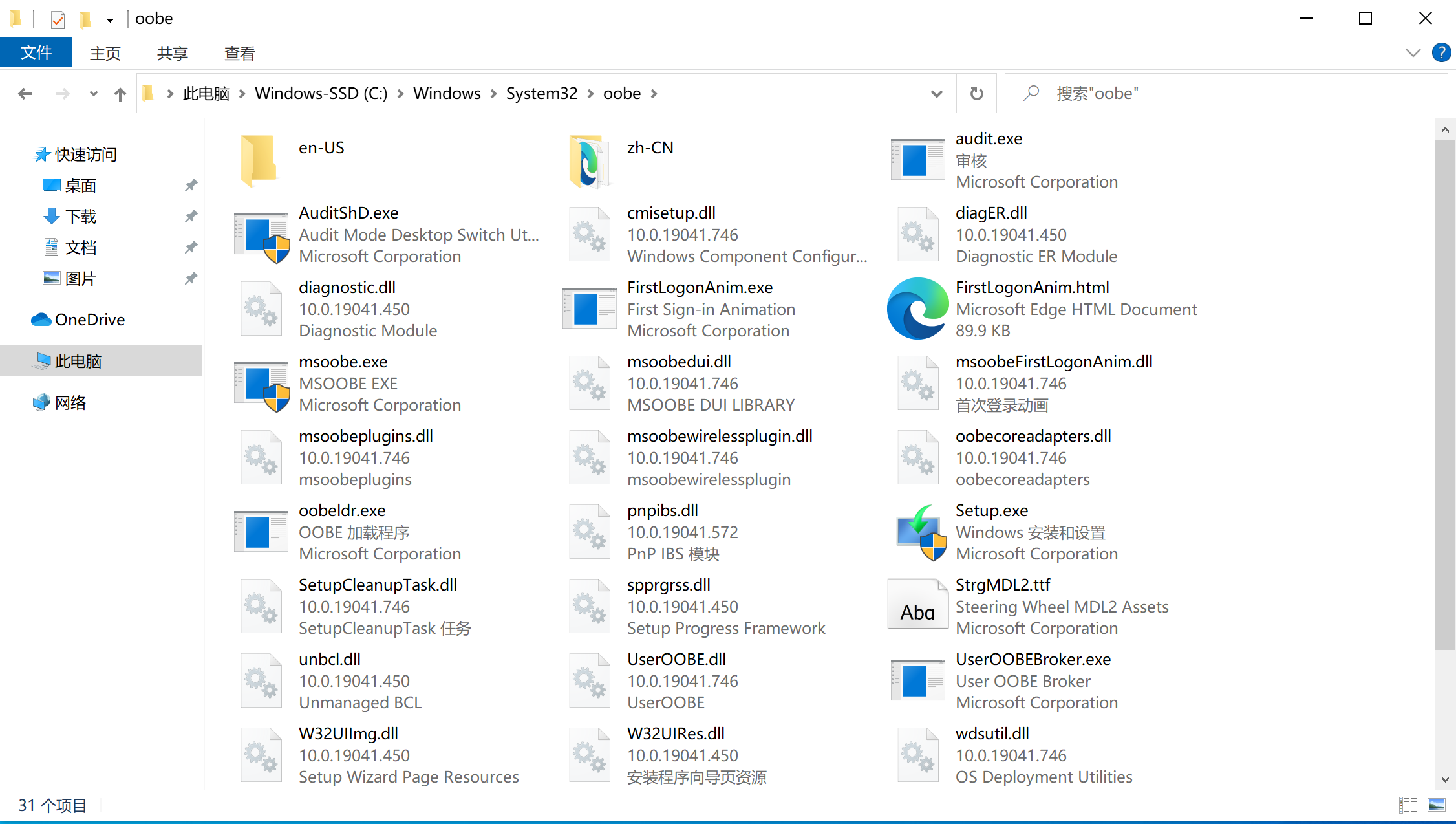
Task: Open 网络 in navigation pane
Action: click(70, 403)
